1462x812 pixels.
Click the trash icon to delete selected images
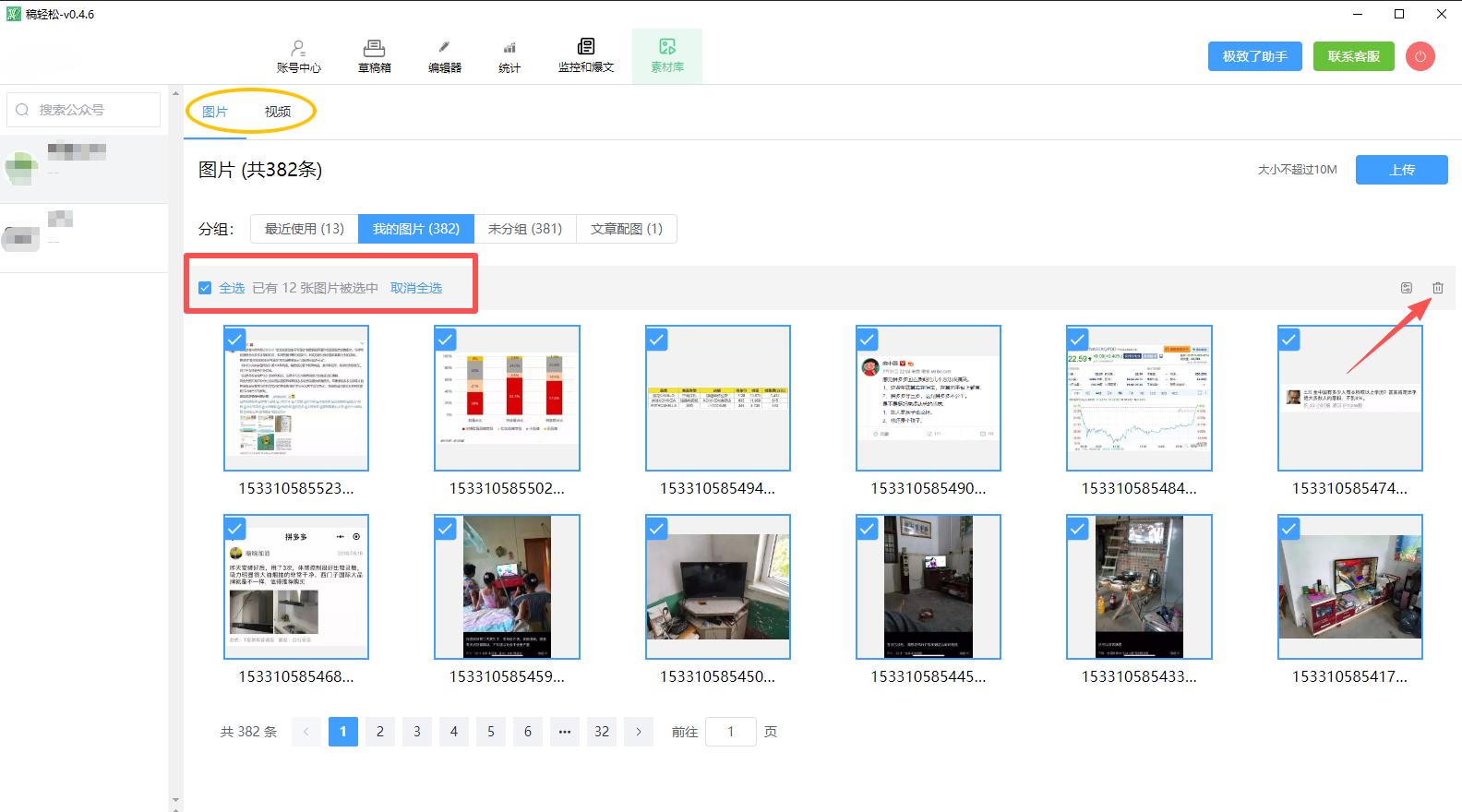pyautogui.click(x=1437, y=288)
